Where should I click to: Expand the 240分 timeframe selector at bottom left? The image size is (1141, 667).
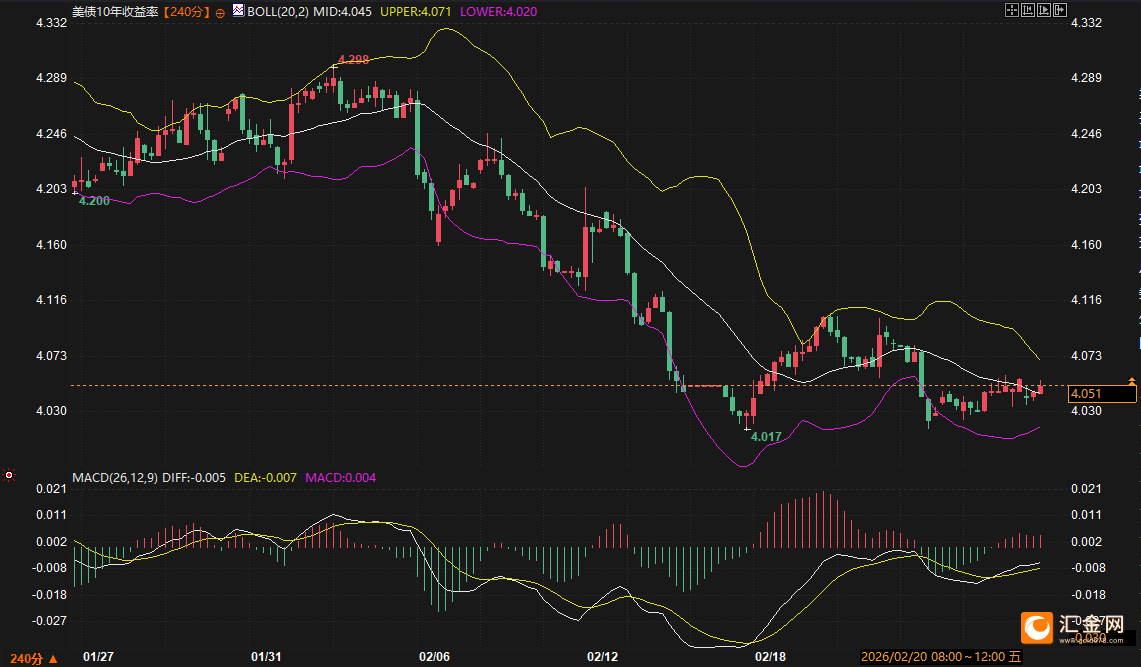pyautogui.click(x=29, y=659)
